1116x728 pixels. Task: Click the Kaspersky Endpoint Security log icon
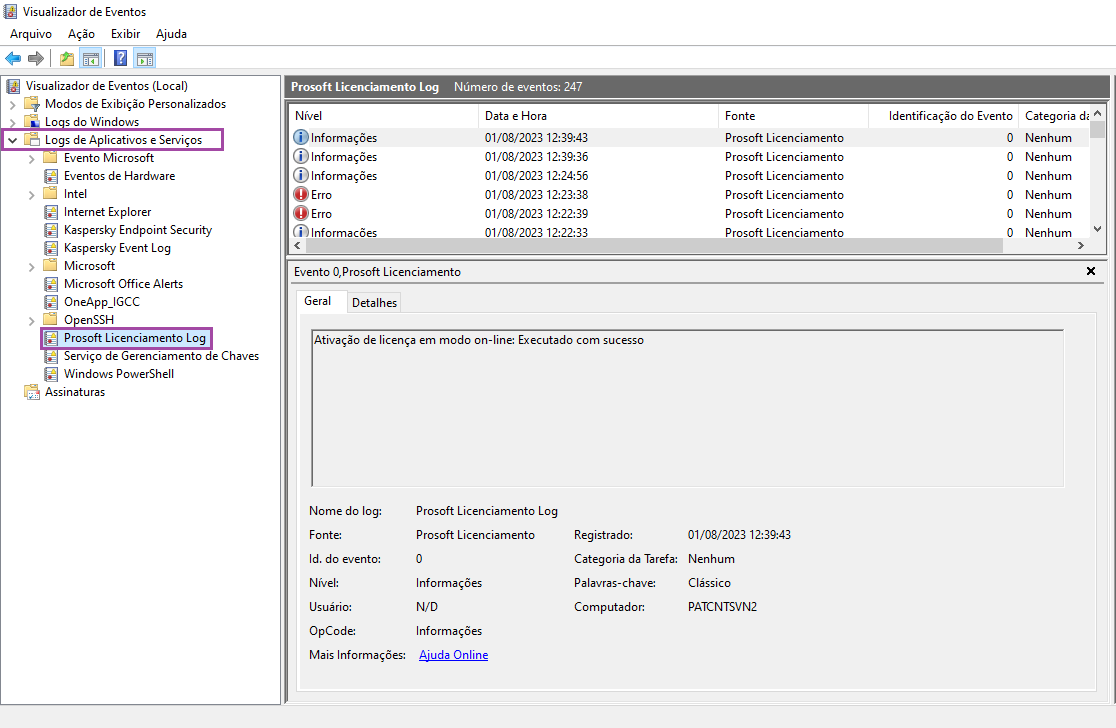pos(51,230)
